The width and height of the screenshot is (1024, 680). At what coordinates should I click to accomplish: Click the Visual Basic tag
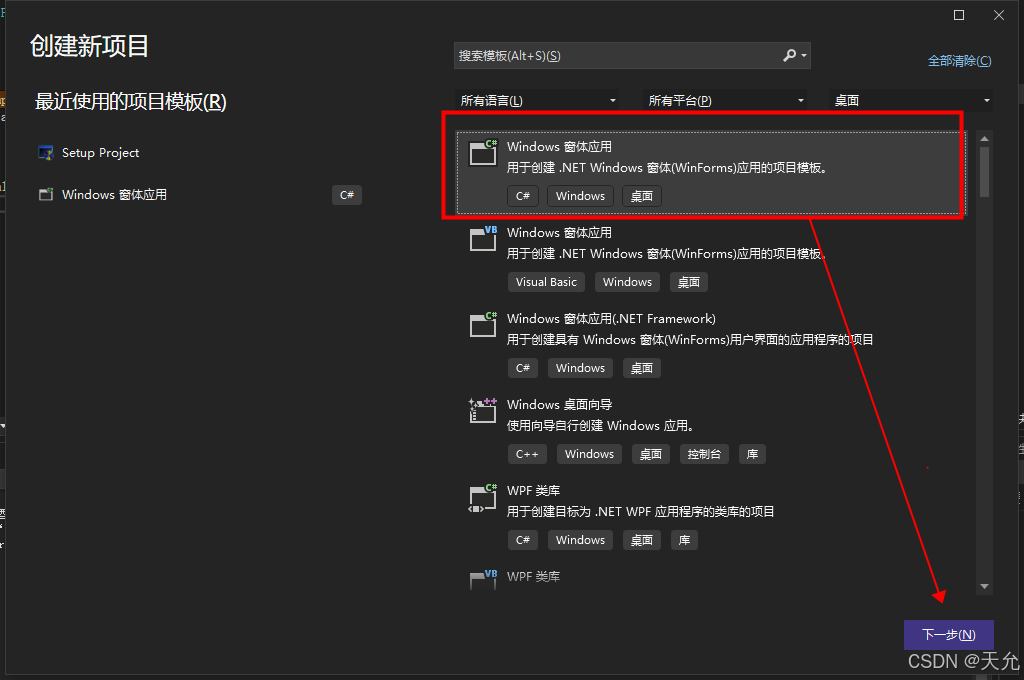tap(547, 282)
